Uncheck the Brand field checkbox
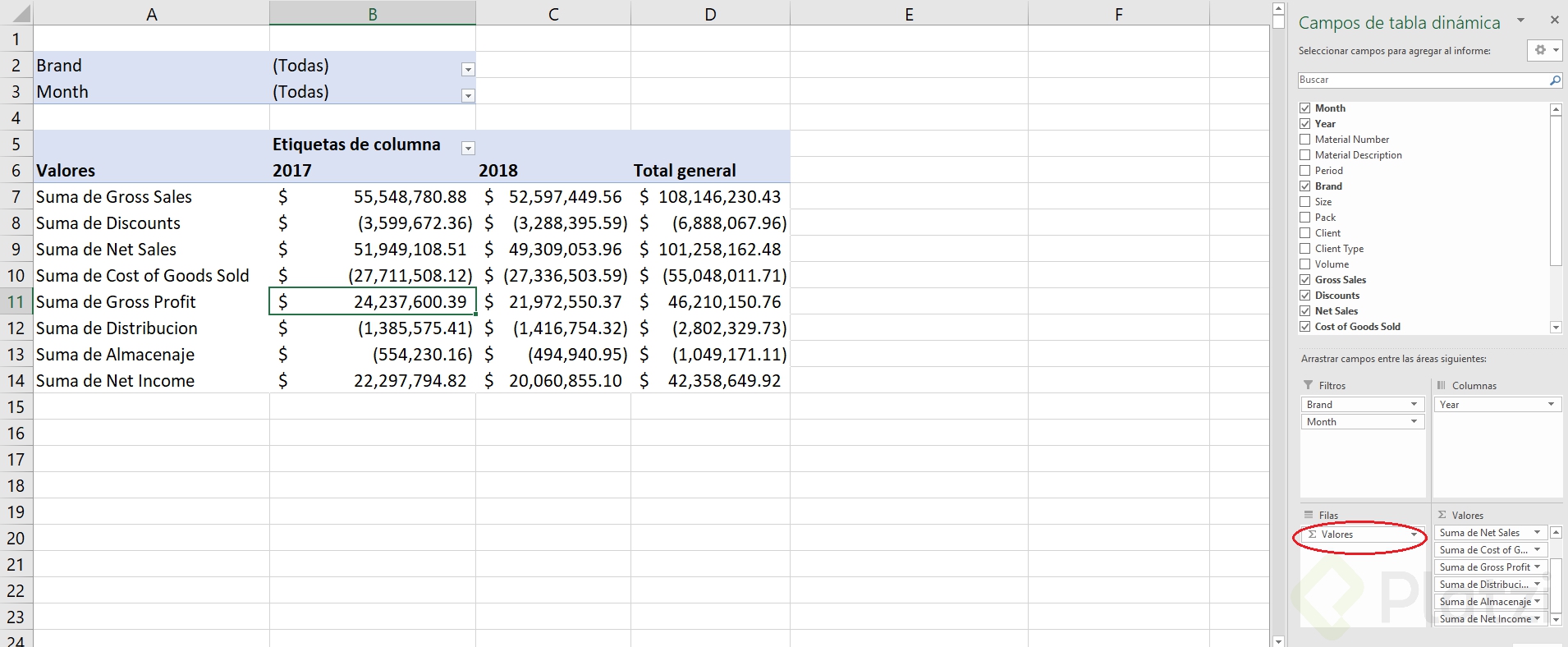This screenshot has height=647, width=1568. (1304, 186)
